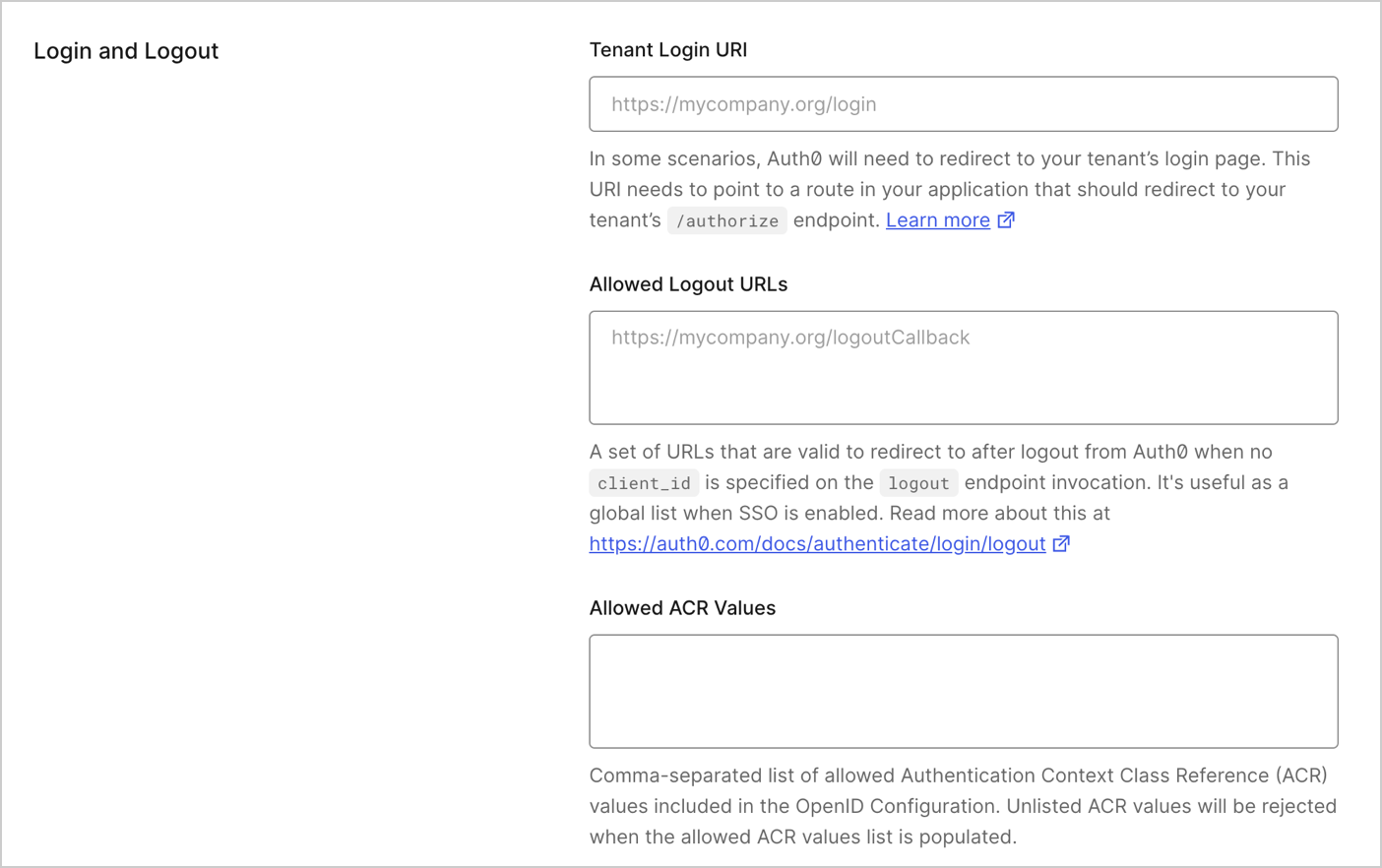Image resolution: width=1382 pixels, height=868 pixels.
Task: Open the auth0.com logout documentation link
Action: pos(815,543)
